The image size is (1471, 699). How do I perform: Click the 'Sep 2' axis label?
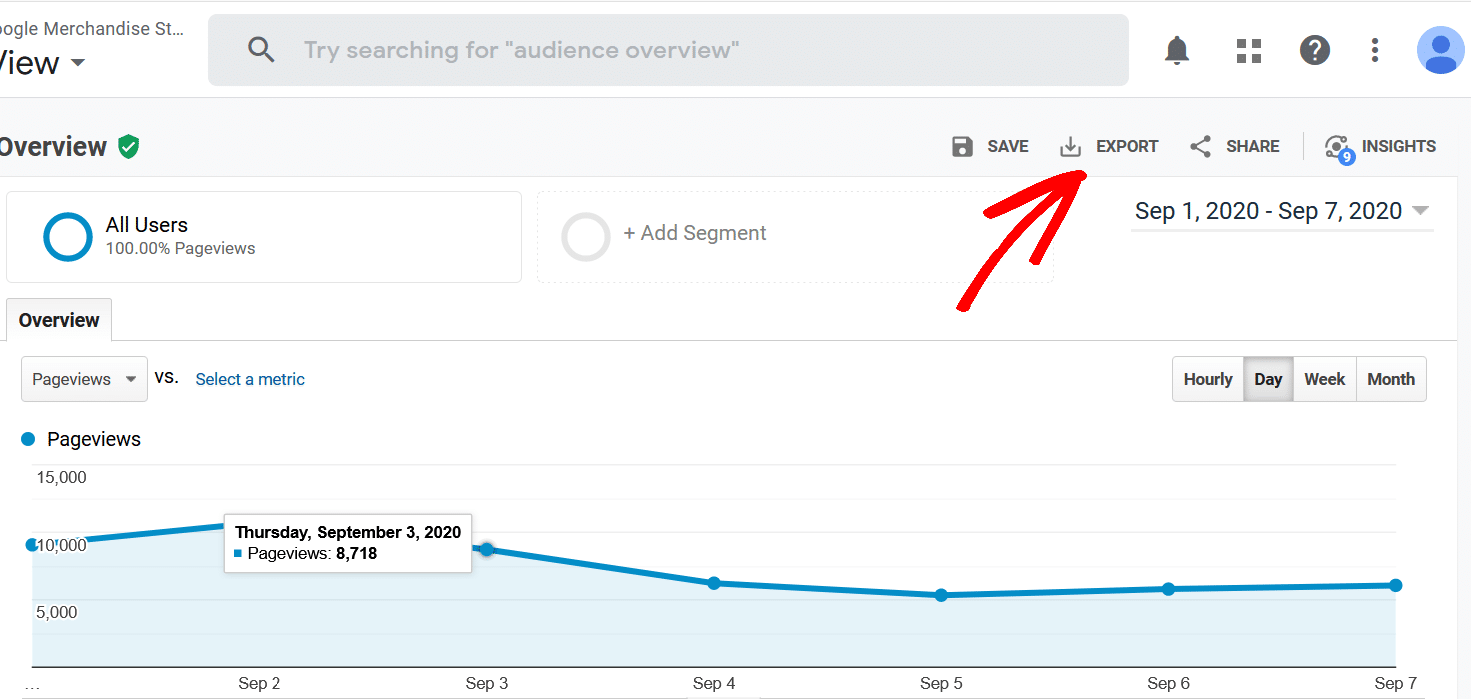point(259,683)
